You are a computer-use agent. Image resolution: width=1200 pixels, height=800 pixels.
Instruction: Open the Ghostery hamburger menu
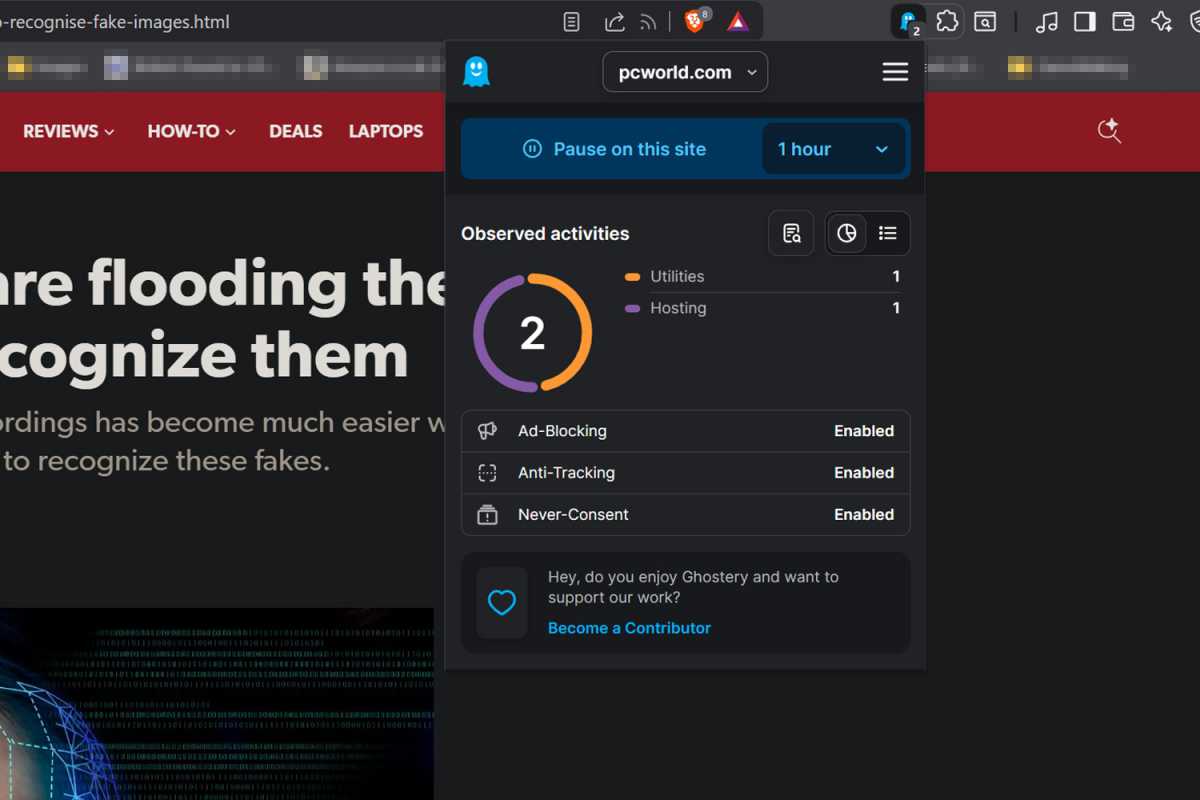tap(895, 72)
